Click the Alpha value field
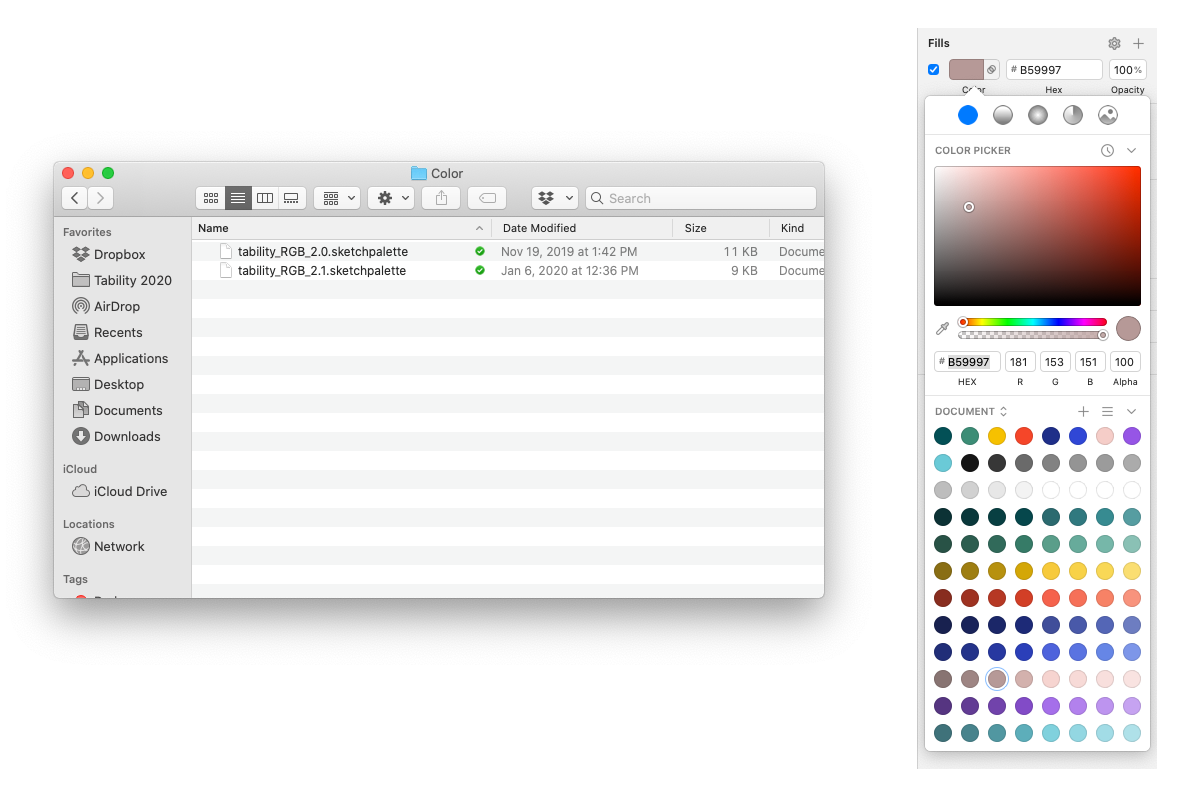 1125,362
